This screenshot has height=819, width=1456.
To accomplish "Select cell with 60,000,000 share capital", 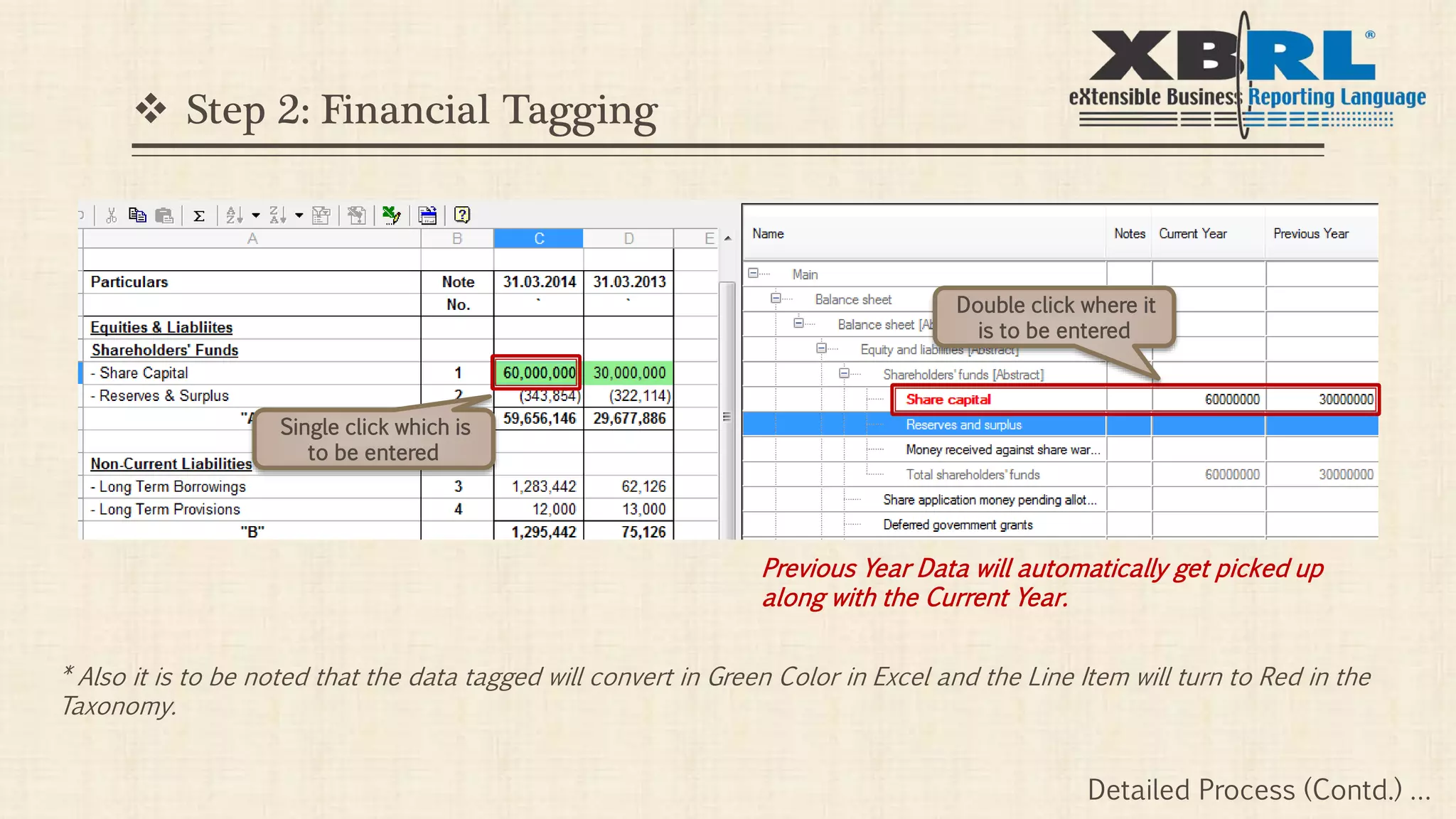I will tap(538, 373).
